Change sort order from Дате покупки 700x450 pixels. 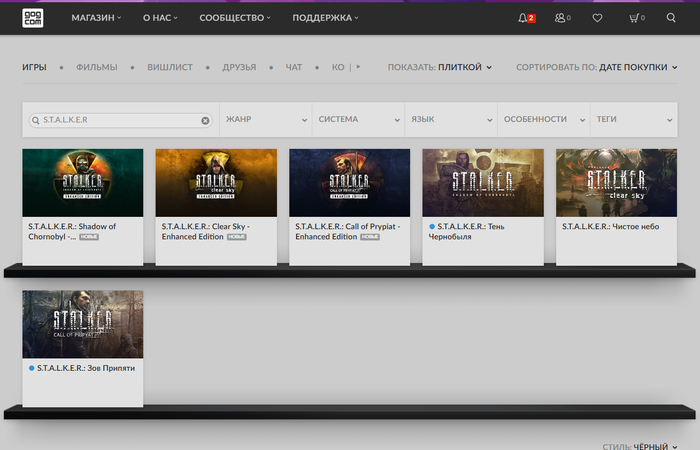[x=638, y=67]
